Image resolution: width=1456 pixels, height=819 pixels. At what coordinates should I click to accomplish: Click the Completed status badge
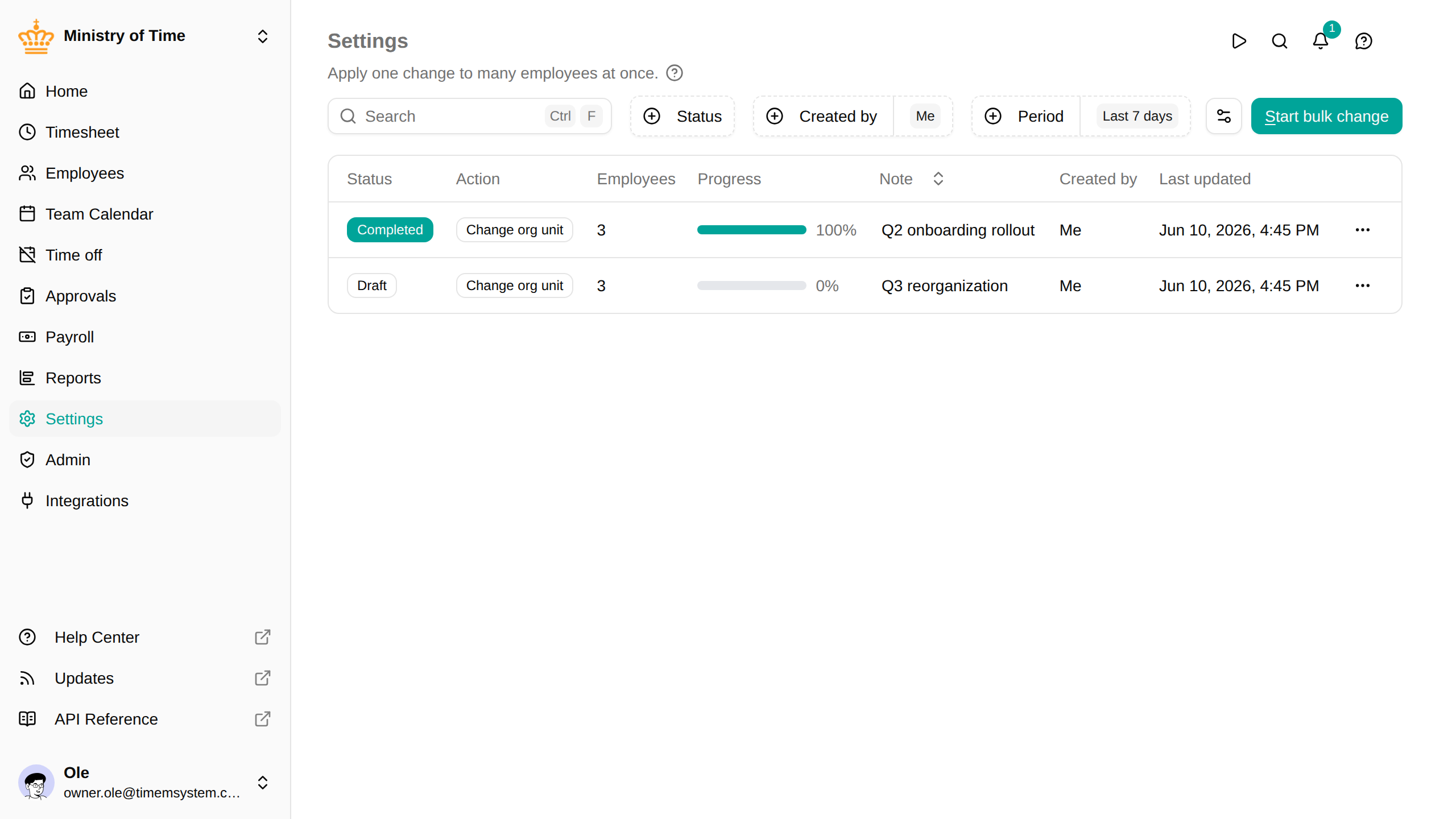point(390,230)
